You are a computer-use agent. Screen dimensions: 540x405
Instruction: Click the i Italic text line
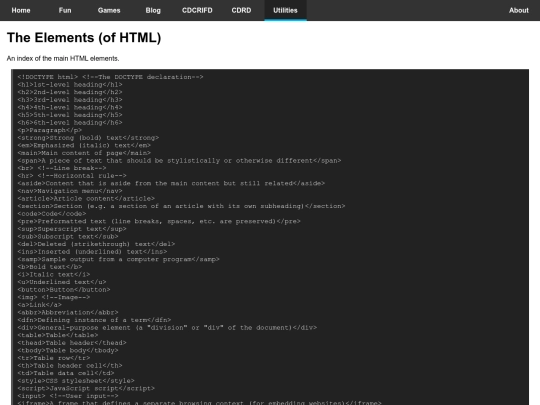pyautogui.click(x=54, y=274)
